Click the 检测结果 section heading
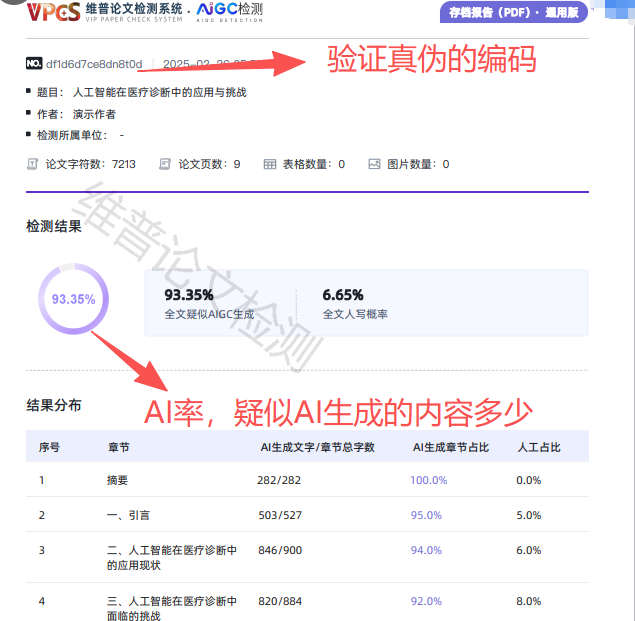Viewport: 635px width, 621px height. pyautogui.click(x=54, y=227)
